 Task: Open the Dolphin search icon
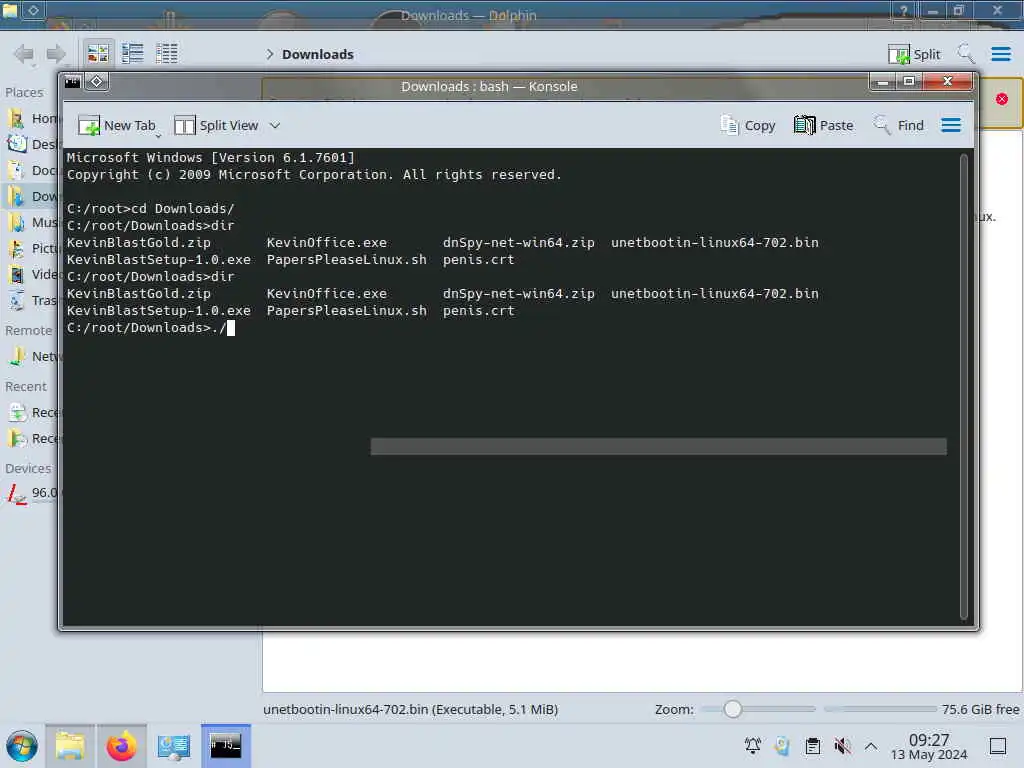[x=965, y=54]
